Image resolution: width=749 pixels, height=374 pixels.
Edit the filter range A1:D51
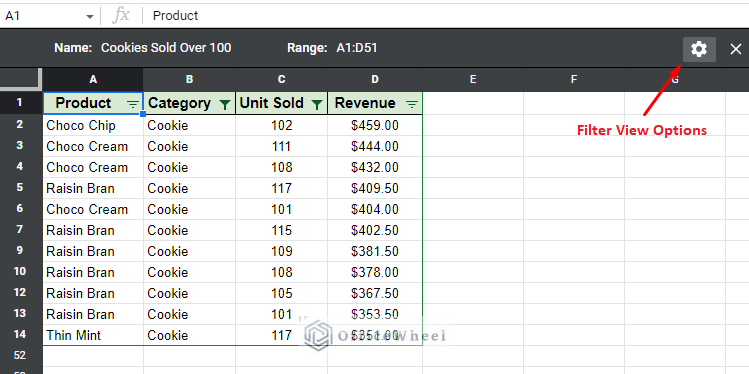pyautogui.click(x=357, y=48)
